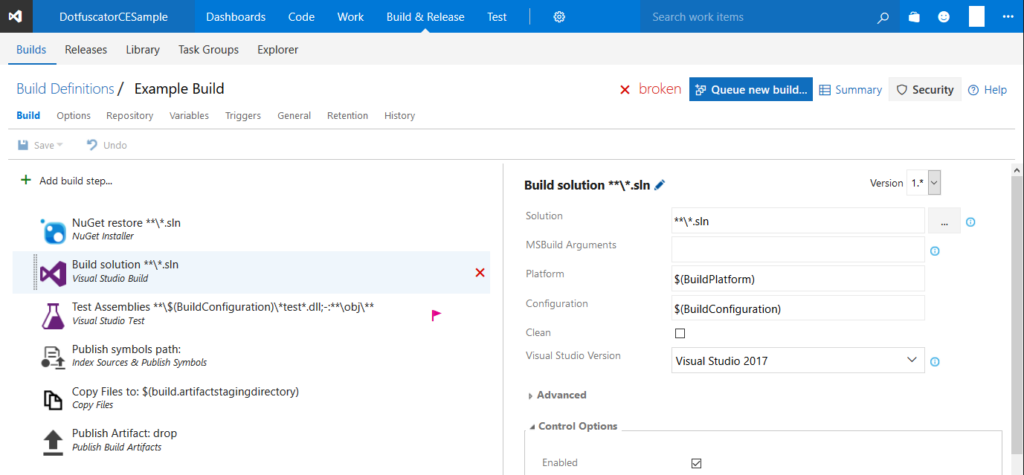Open the ellipsis more menu in top bar
The height and width of the screenshot is (475, 1024).
pos(1007,17)
